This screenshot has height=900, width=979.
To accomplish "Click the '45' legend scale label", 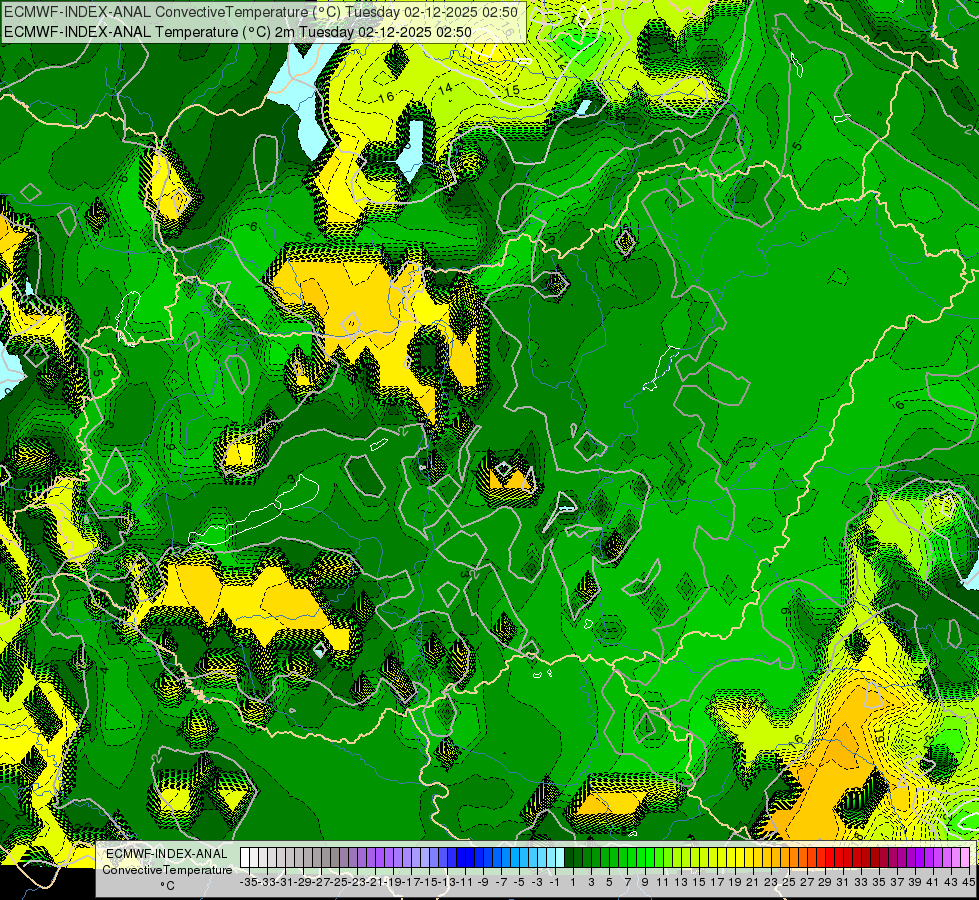I will (968, 882).
